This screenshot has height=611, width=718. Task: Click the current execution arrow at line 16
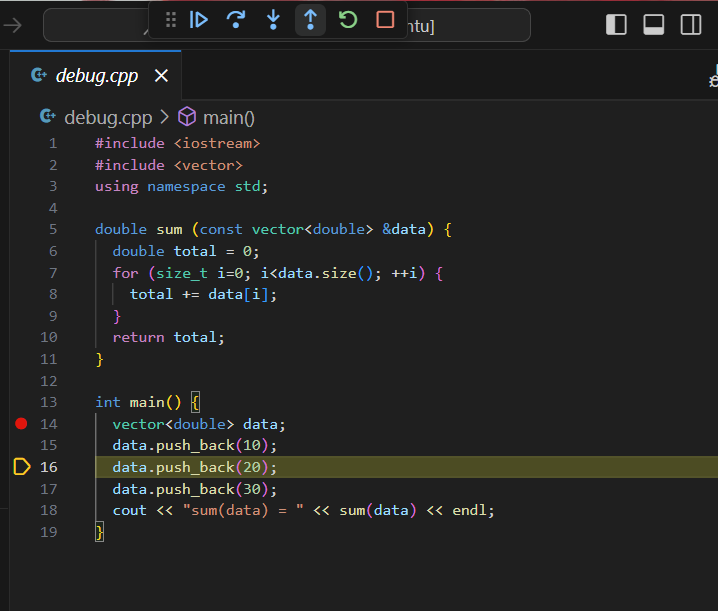coord(22,467)
